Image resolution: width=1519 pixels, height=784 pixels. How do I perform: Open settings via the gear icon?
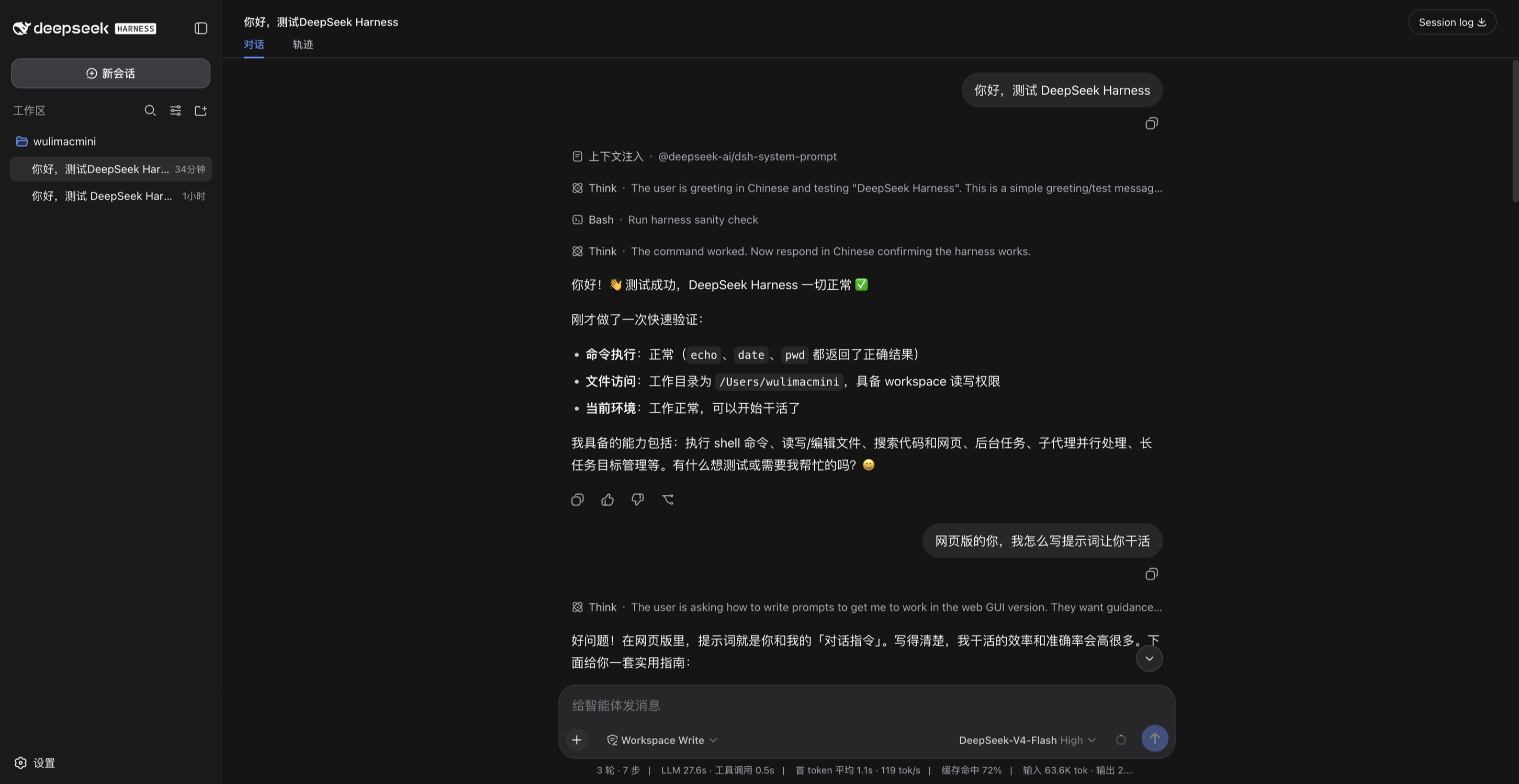pos(20,763)
